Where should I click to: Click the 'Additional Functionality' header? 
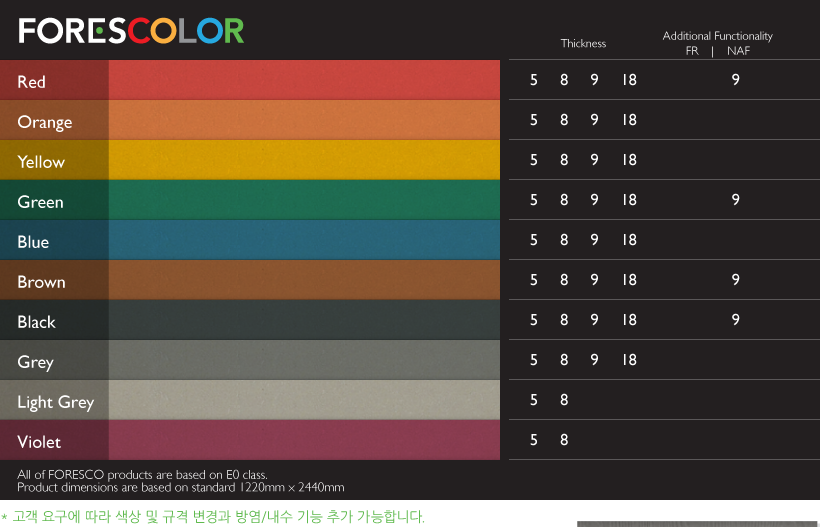tap(717, 36)
